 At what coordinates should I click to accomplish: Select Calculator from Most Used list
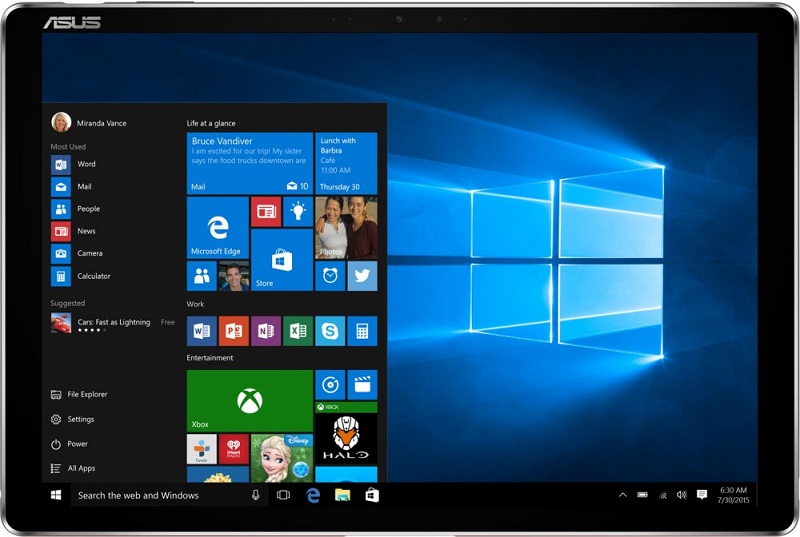(x=92, y=276)
